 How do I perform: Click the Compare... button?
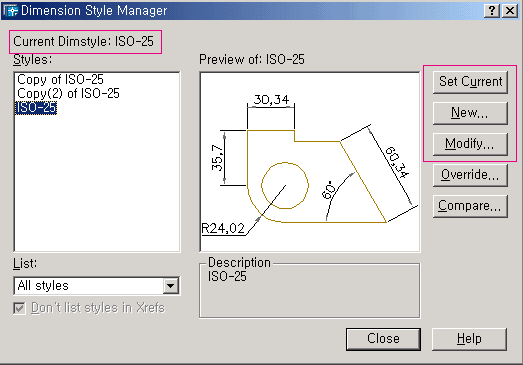(470, 206)
